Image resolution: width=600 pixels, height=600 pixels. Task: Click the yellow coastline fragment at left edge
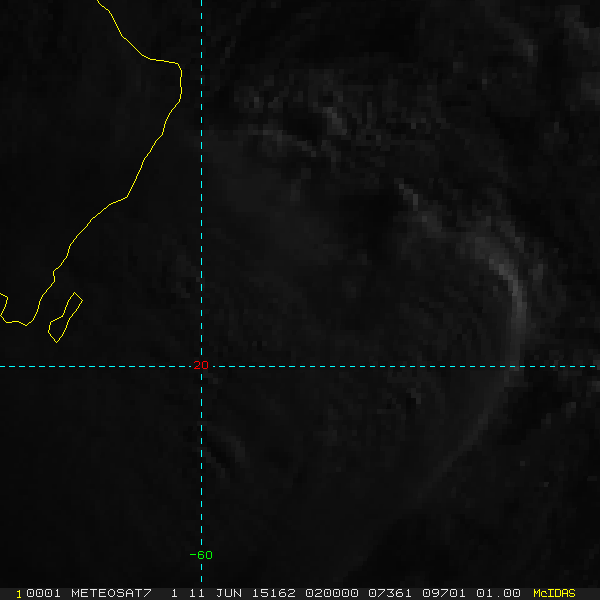point(4,300)
